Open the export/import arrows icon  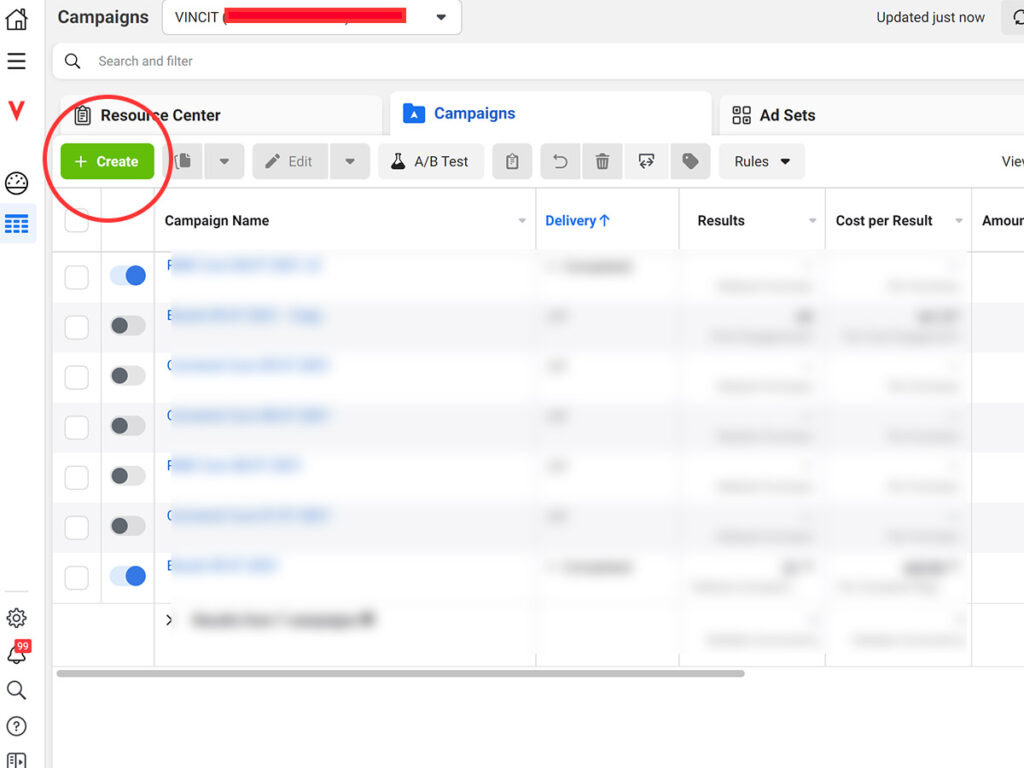(x=646, y=160)
